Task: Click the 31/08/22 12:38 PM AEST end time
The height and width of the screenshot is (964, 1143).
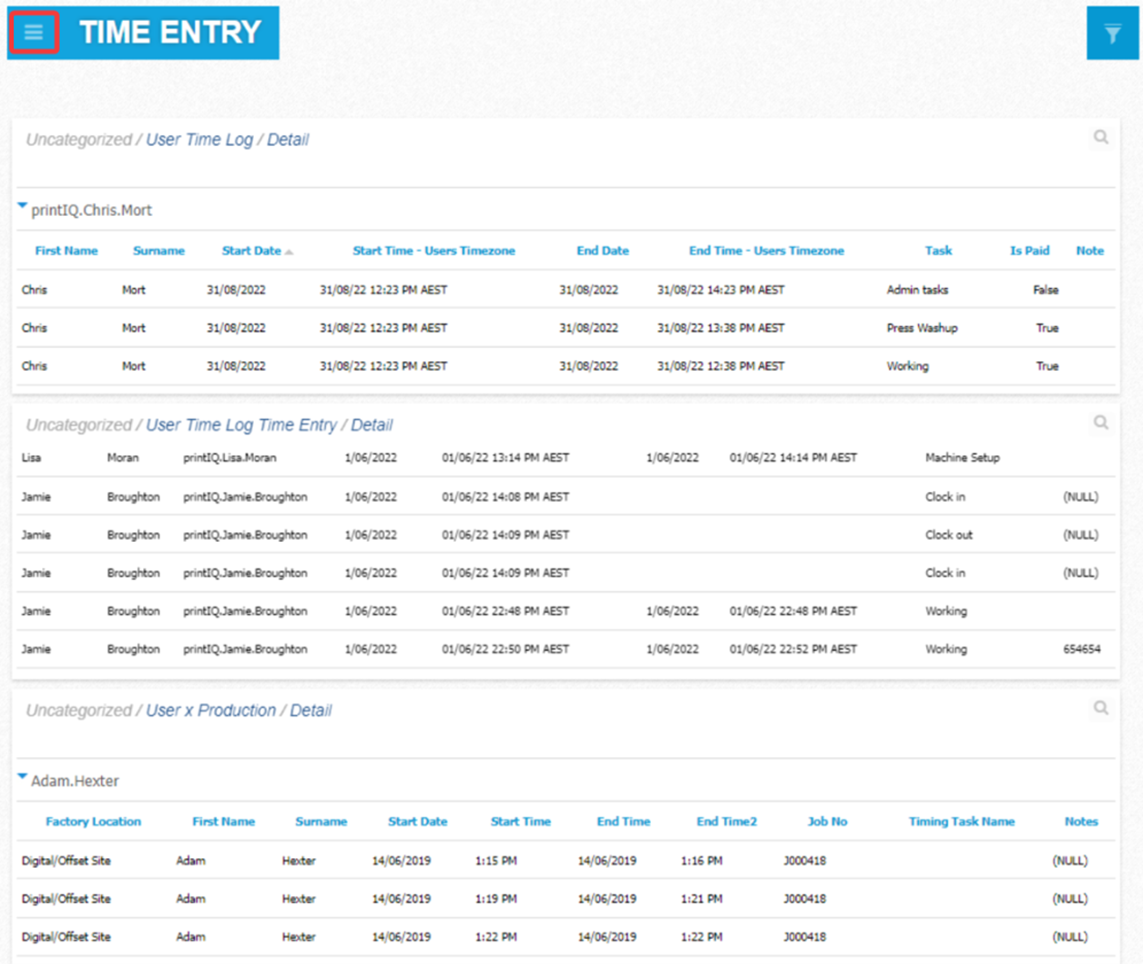Action: click(721, 366)
